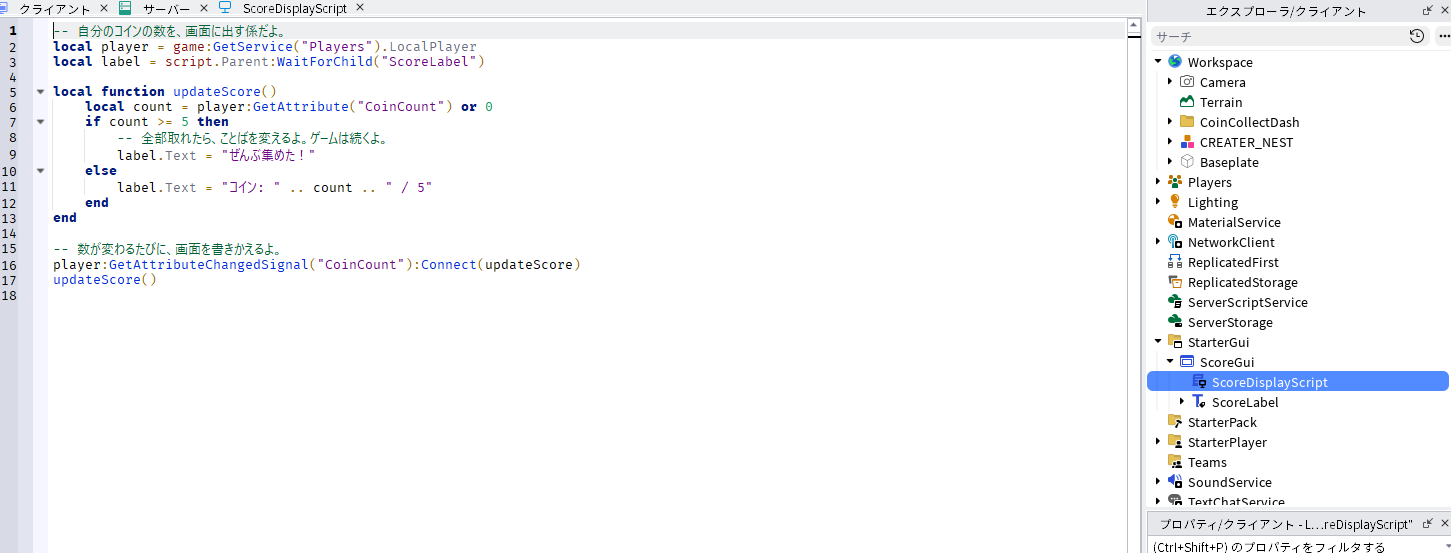This screenshot has height=553, width=1451.
Task: Click the "ぜんぶ集めた！" string on line 9
Action: 269,155
